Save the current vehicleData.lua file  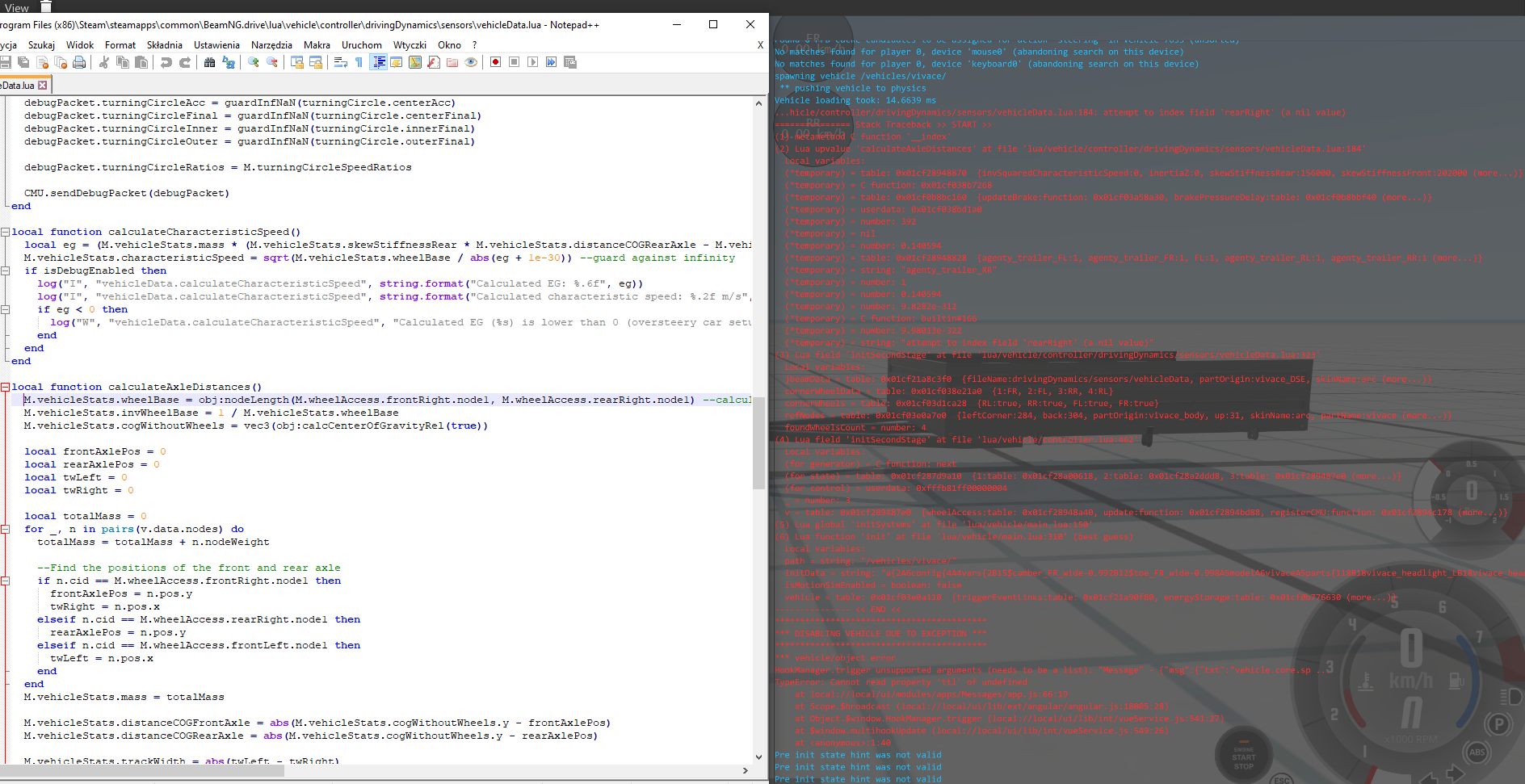[x=6, y=62]
